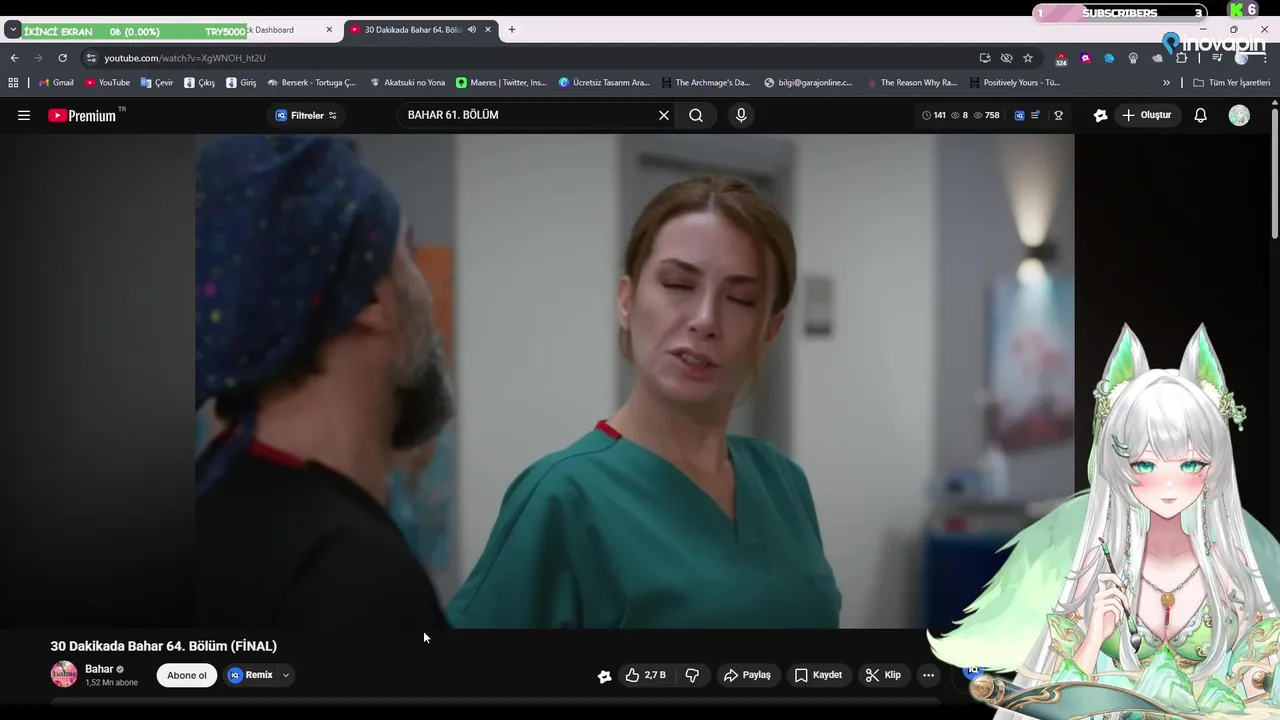
Task: Click the video title 30 Dakikada Bahar 64. Bölüm
Action: 164,646
